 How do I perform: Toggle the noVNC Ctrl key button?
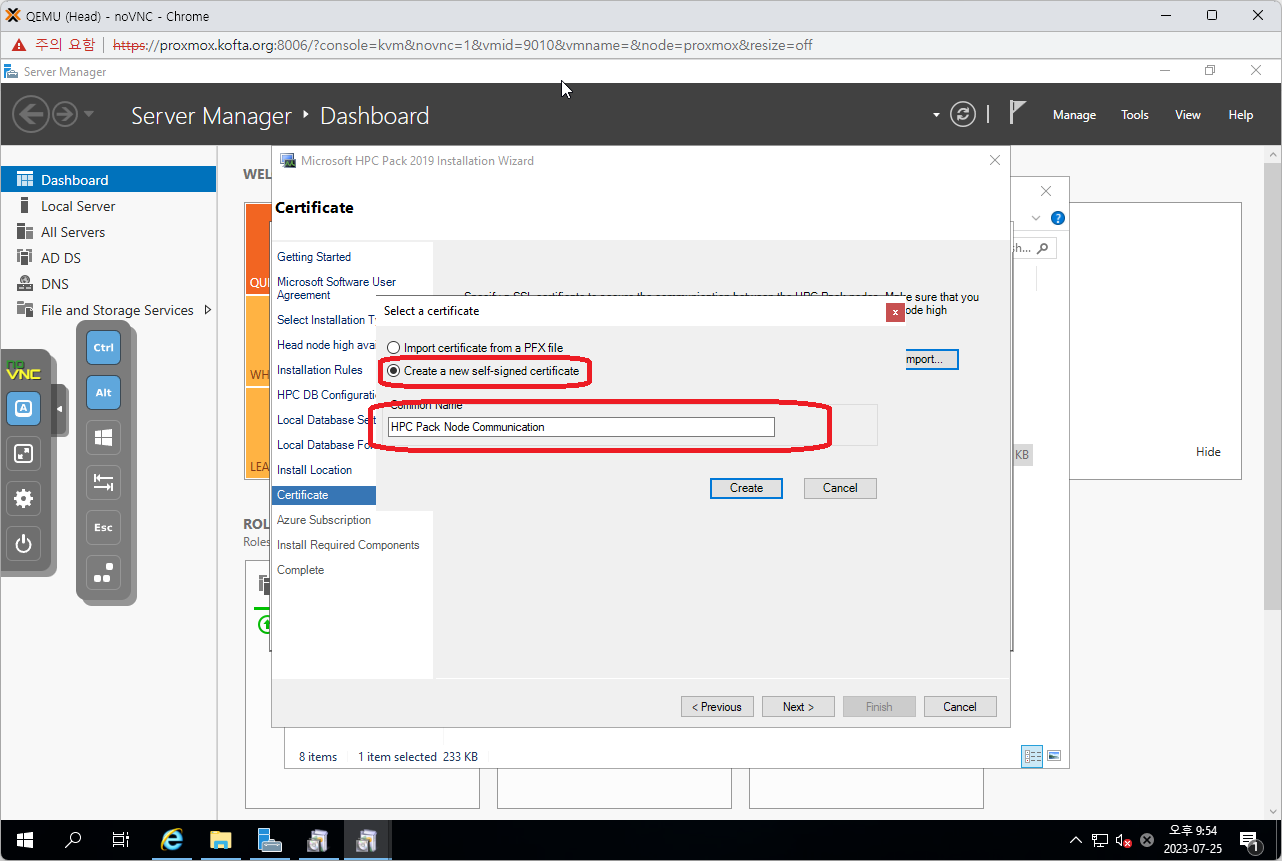tap(103, 348)
